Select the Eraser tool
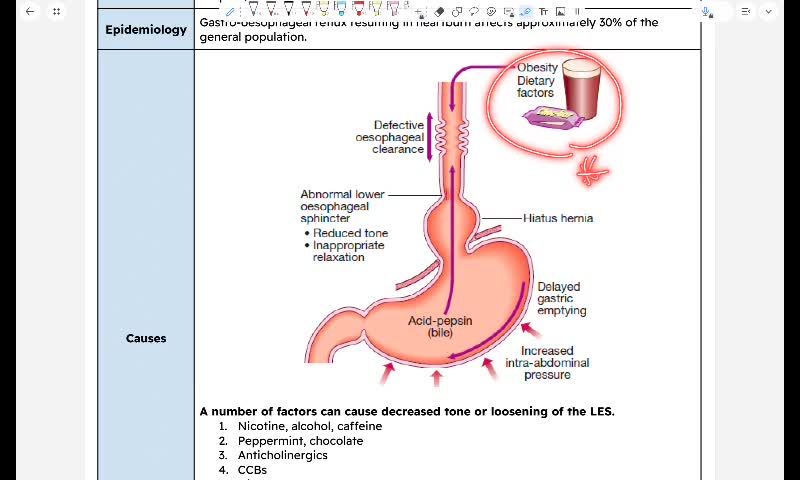The height and width of the screenshot is (480, 800). pos(440,11)
